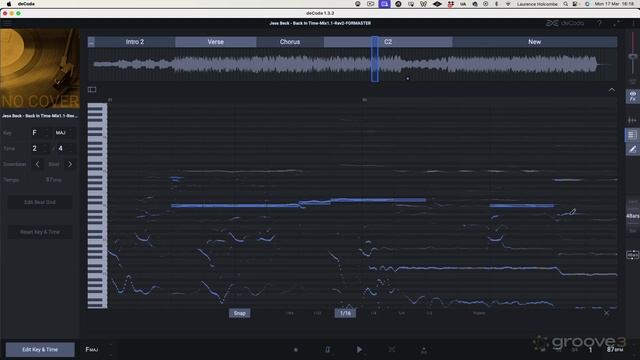Image resolution: width=640 pixels, height=360 pixels.
Task: Start playback with the play button
Action: (x=359, y=349)
